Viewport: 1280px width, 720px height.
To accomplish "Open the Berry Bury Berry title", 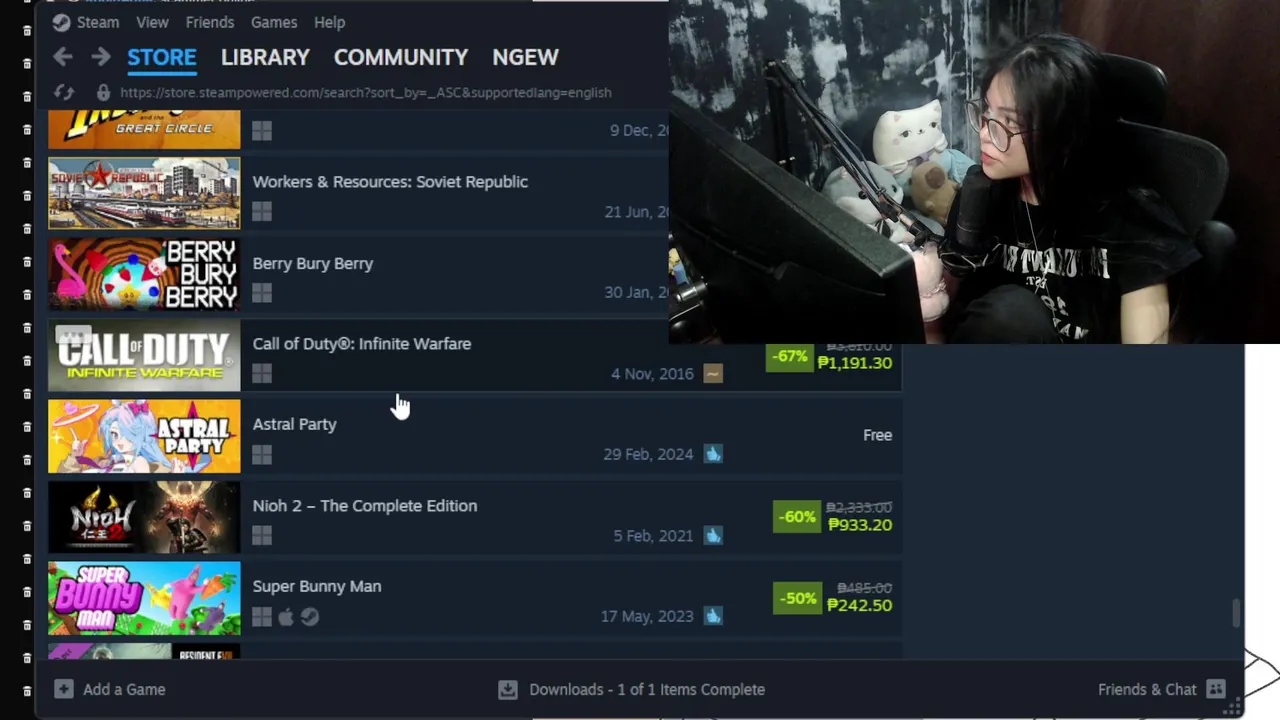I will point(313,263).
